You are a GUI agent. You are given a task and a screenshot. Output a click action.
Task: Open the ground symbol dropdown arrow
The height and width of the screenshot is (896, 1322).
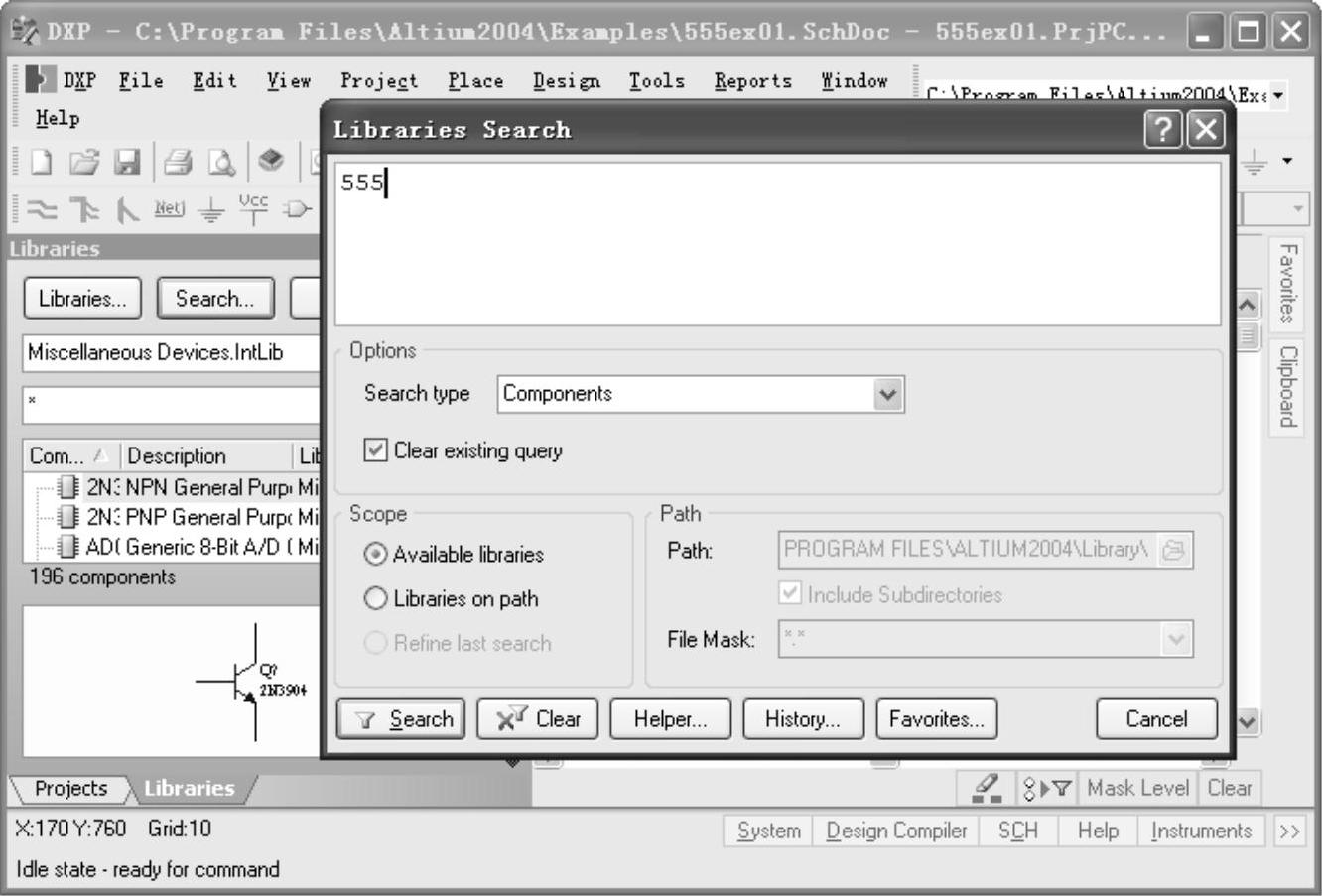[x=1288, y=162]
